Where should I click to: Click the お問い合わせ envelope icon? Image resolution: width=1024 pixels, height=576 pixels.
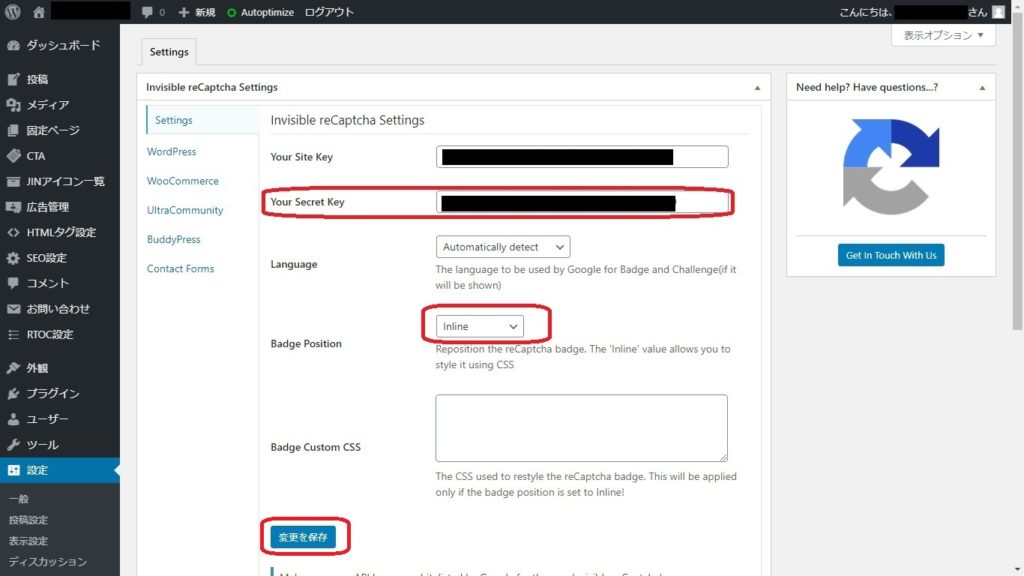13,309
